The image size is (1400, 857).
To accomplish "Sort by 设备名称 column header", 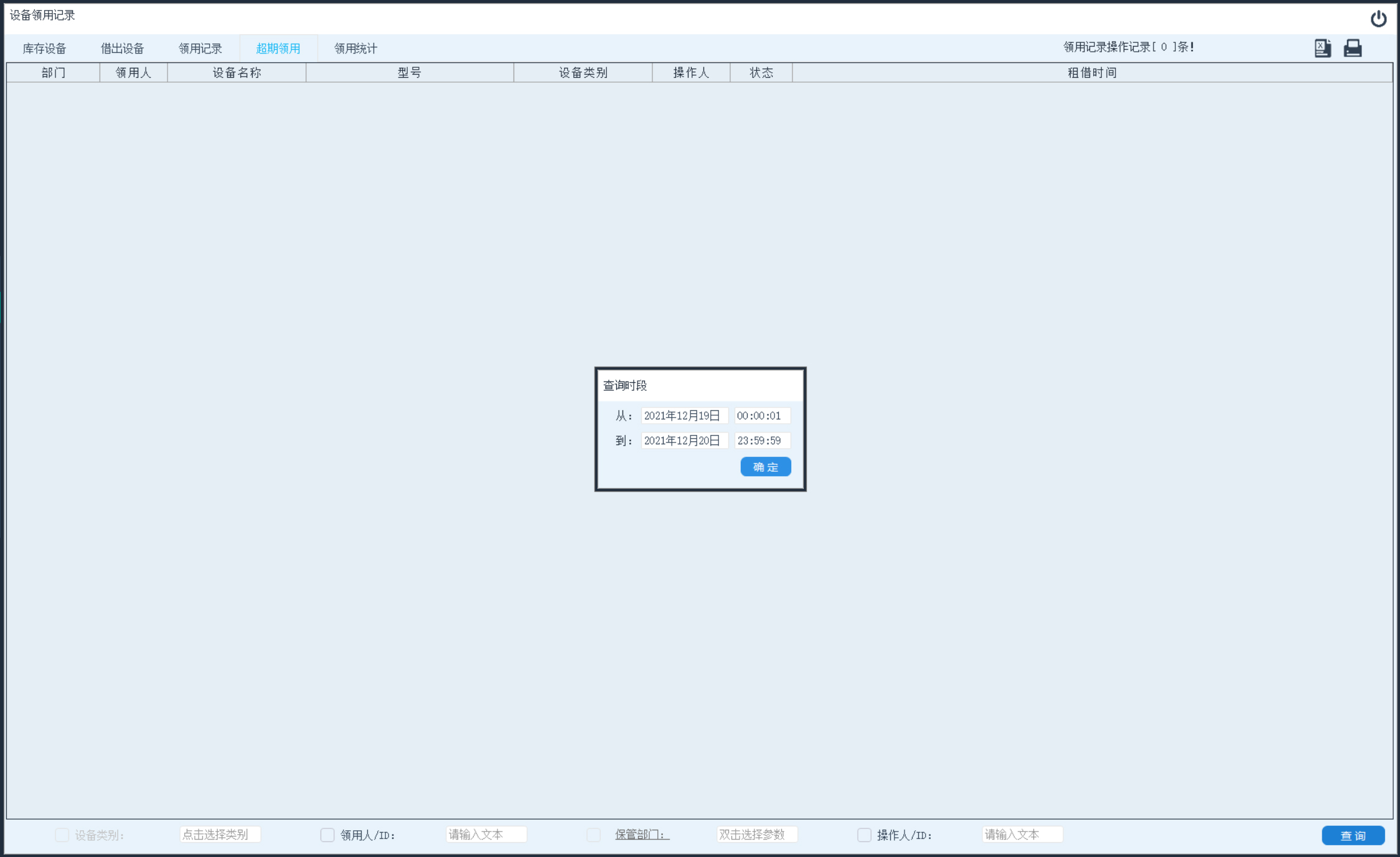I will click(237, 73).
